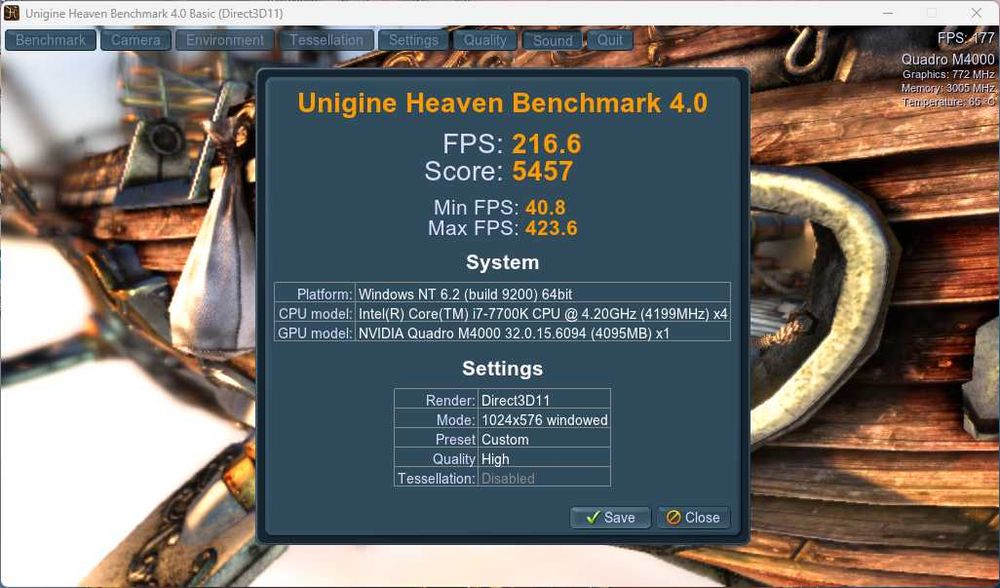Click the GPU model NVIDIA Quadro M4000 row
The height and width of the screenshot is (588, 1000).
(503, 333)
